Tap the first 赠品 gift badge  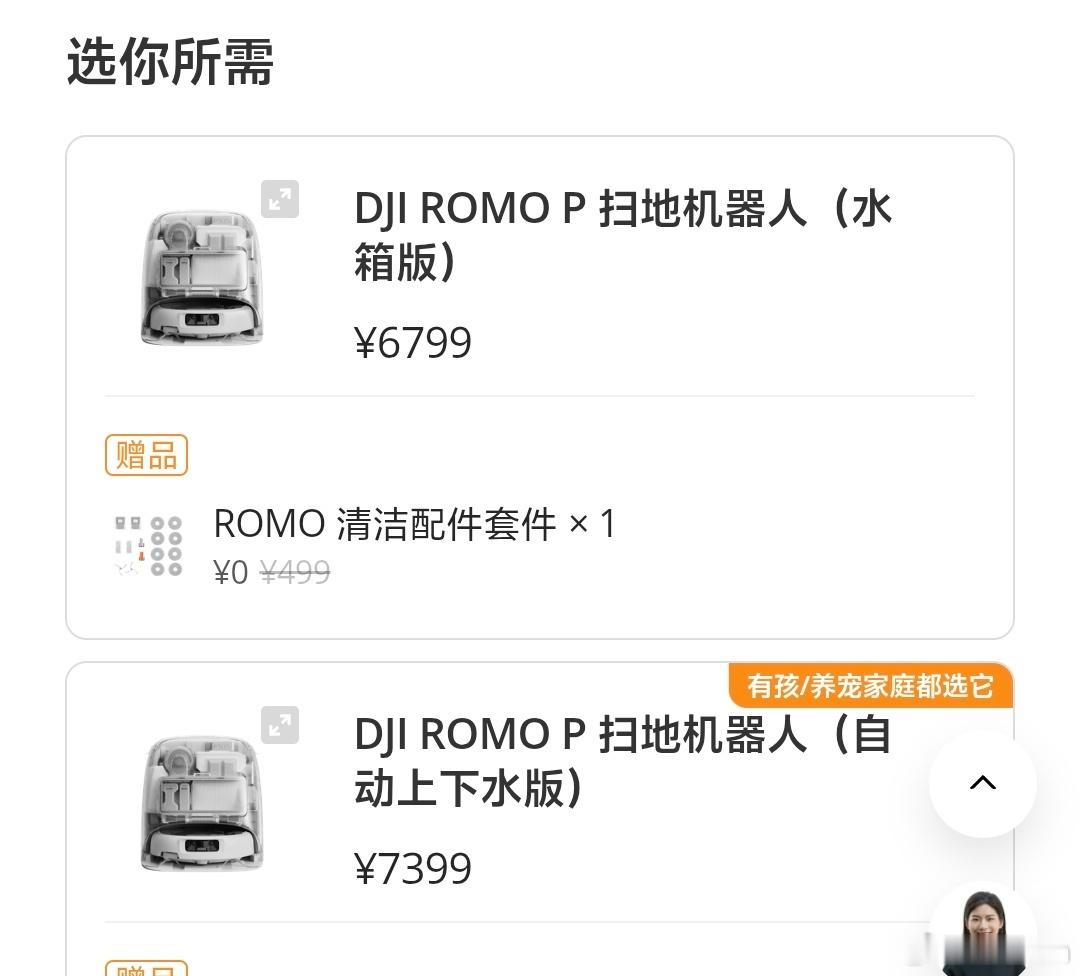pyautogui.click(x=146, y=455)
